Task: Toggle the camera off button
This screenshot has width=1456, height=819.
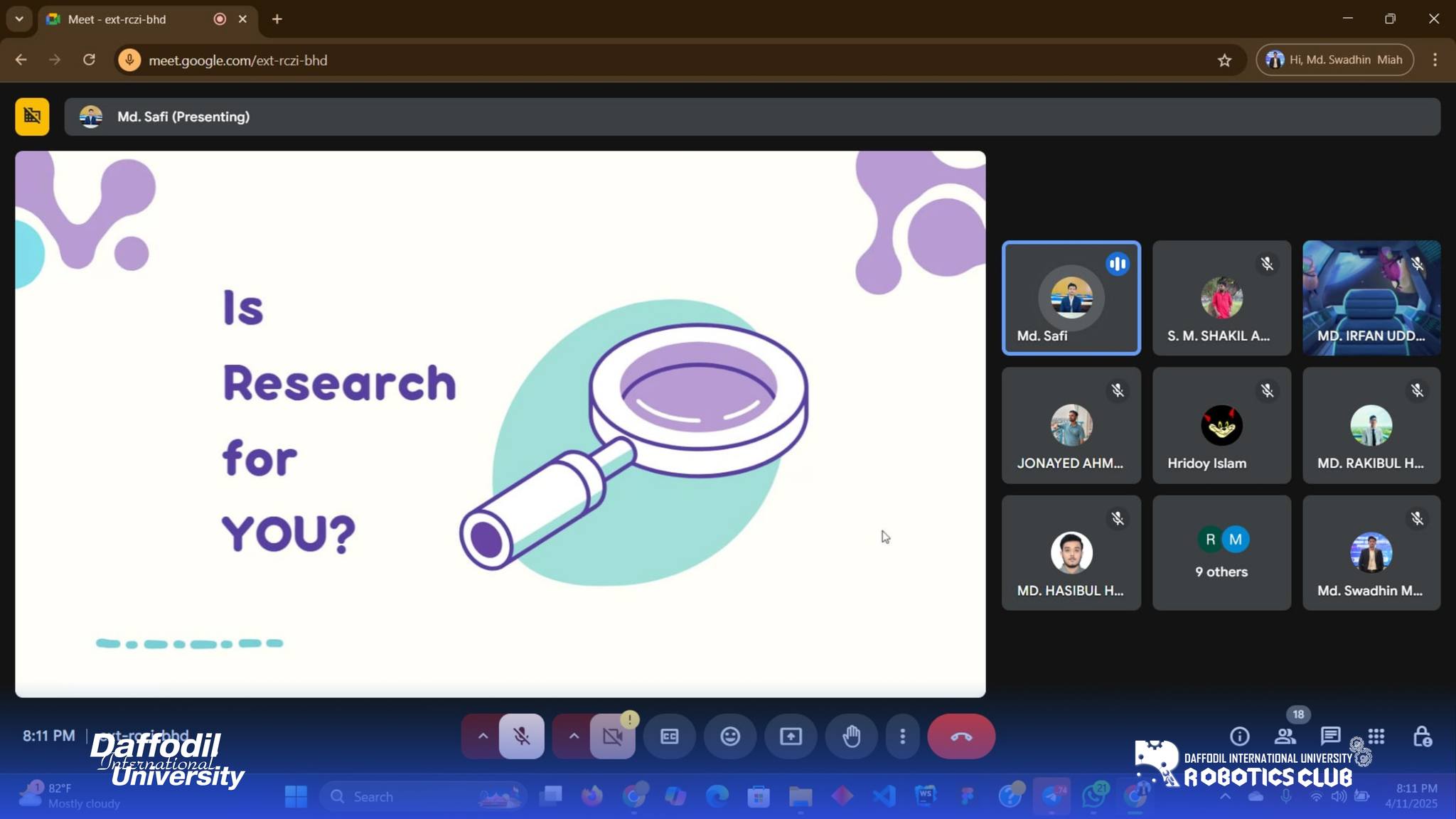Action: coord(612,737)
